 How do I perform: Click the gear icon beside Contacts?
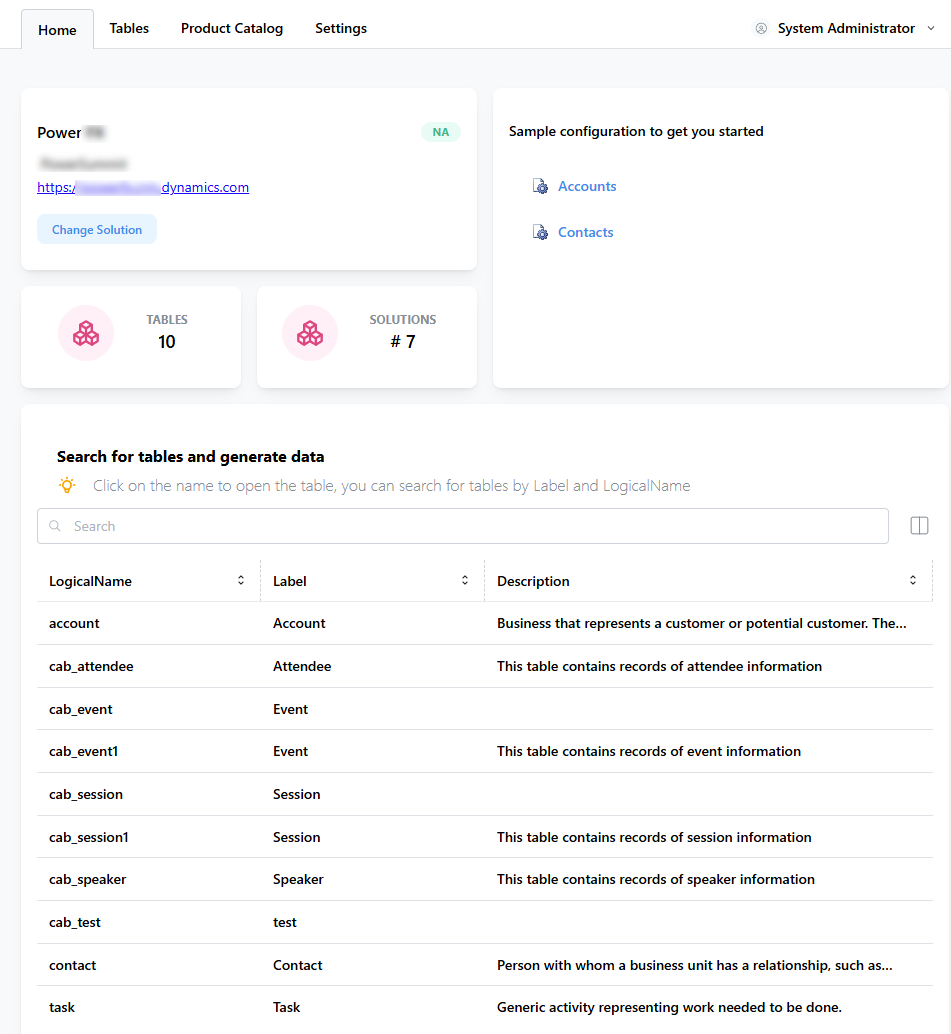pos(540,233)
